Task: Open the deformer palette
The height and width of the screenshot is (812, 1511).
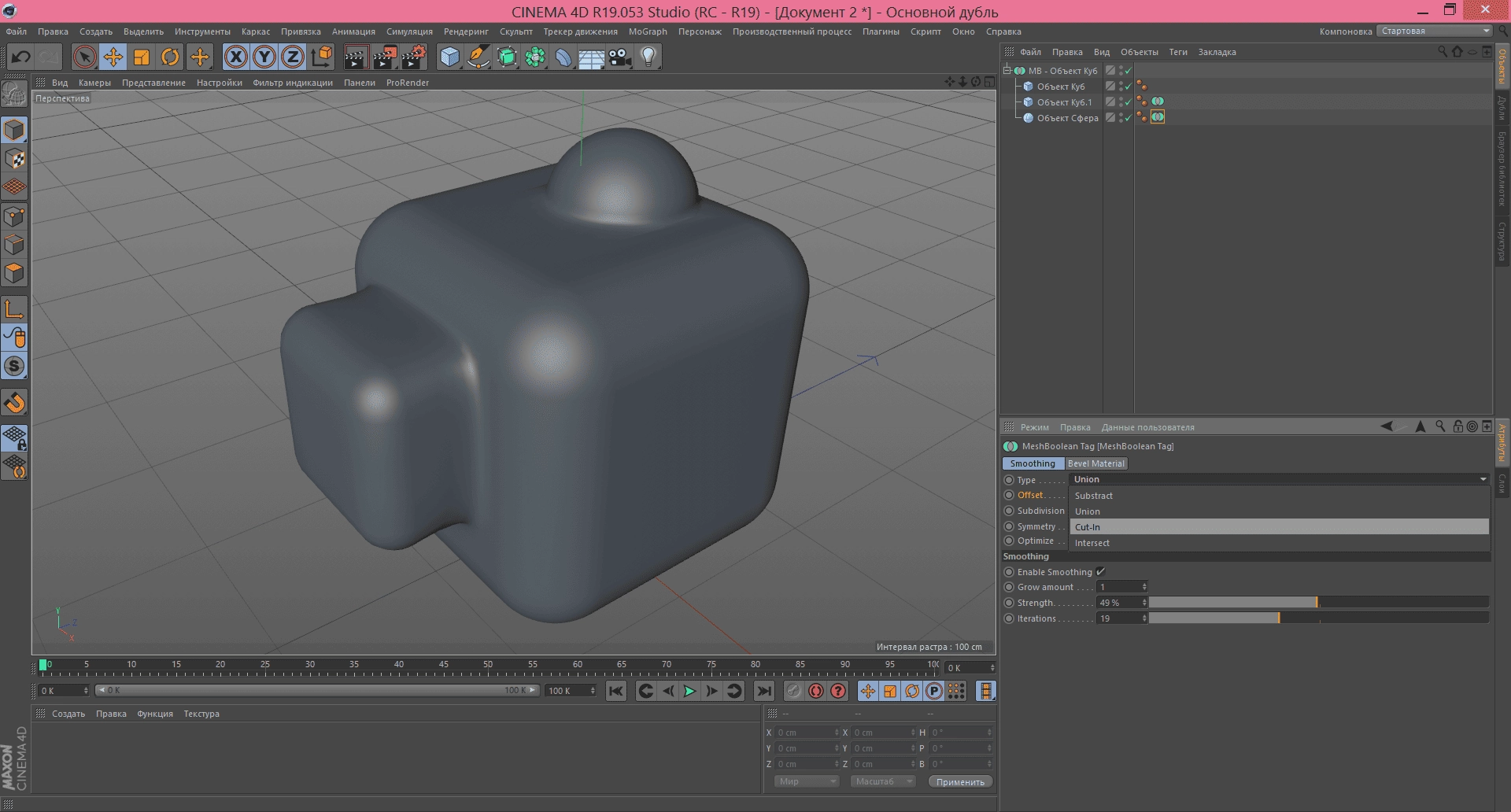Action: tap(563, 57)
